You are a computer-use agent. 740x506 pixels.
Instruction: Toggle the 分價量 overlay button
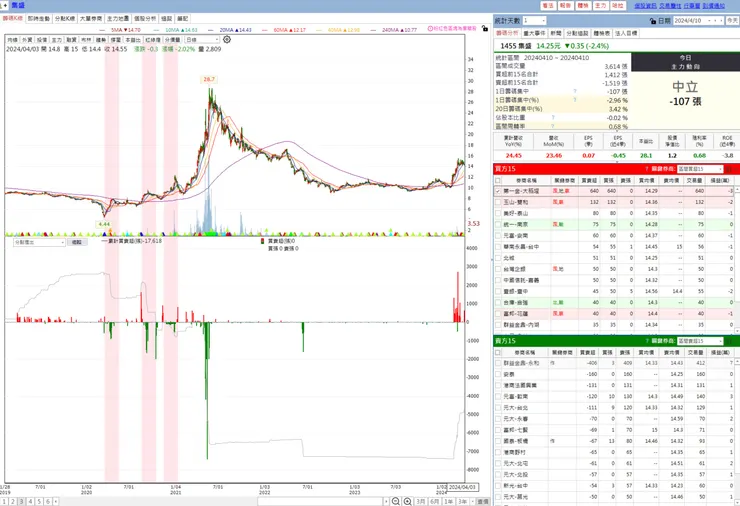click(172, 40)
